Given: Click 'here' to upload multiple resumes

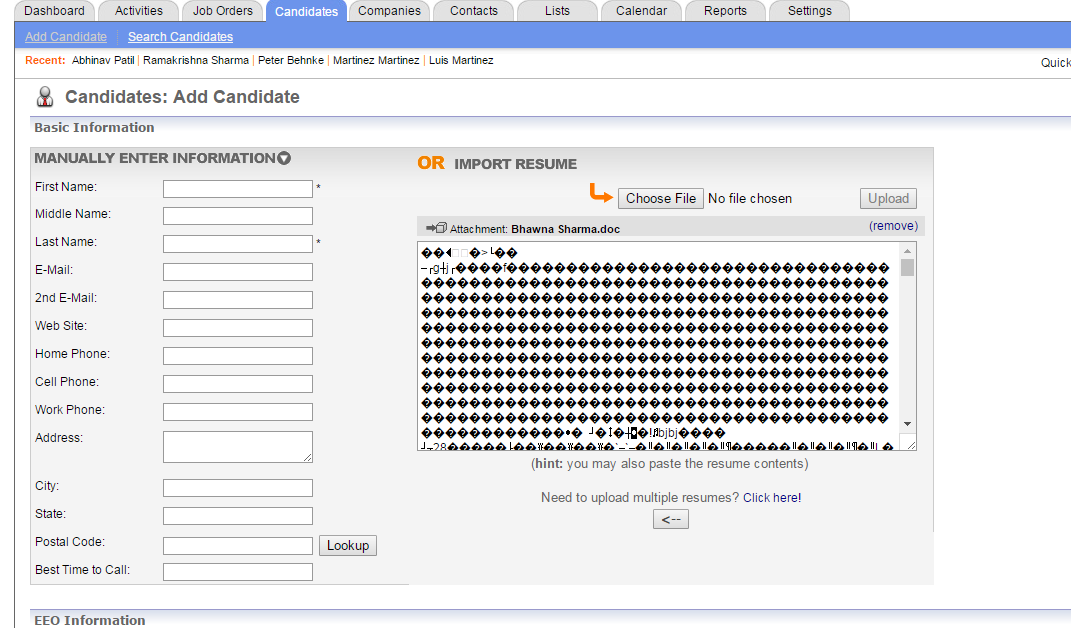Looking at the screenshot, I should pos(785,497).
